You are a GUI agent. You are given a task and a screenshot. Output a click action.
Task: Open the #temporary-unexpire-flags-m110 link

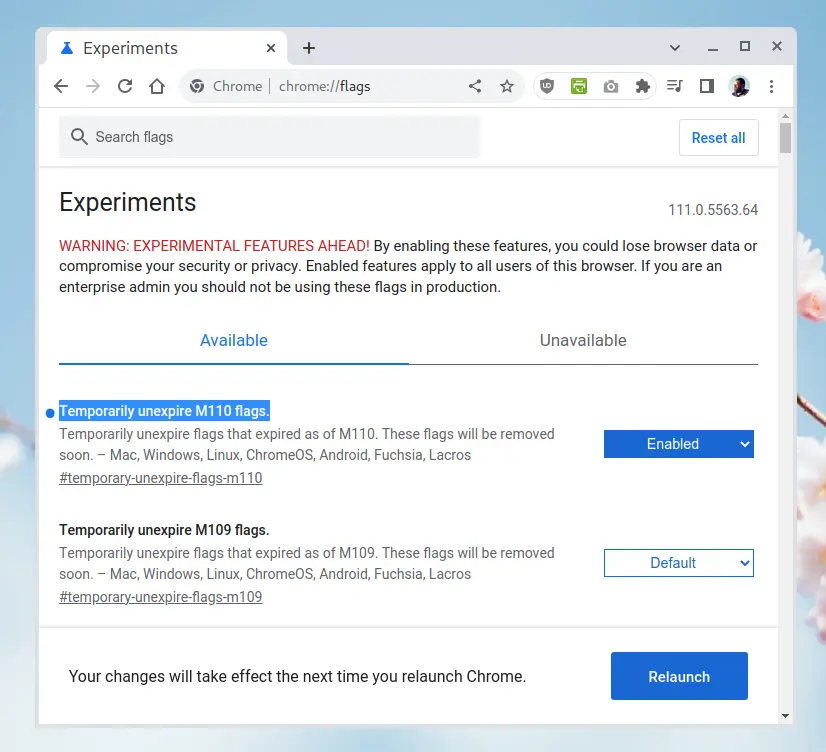point(161,478)
